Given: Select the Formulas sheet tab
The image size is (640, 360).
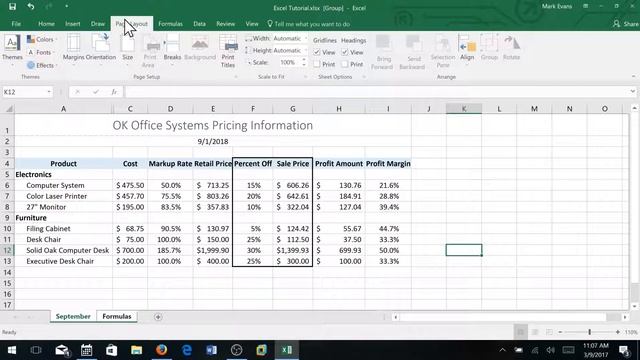Looking at the screenshot, I should pos(117,317).
